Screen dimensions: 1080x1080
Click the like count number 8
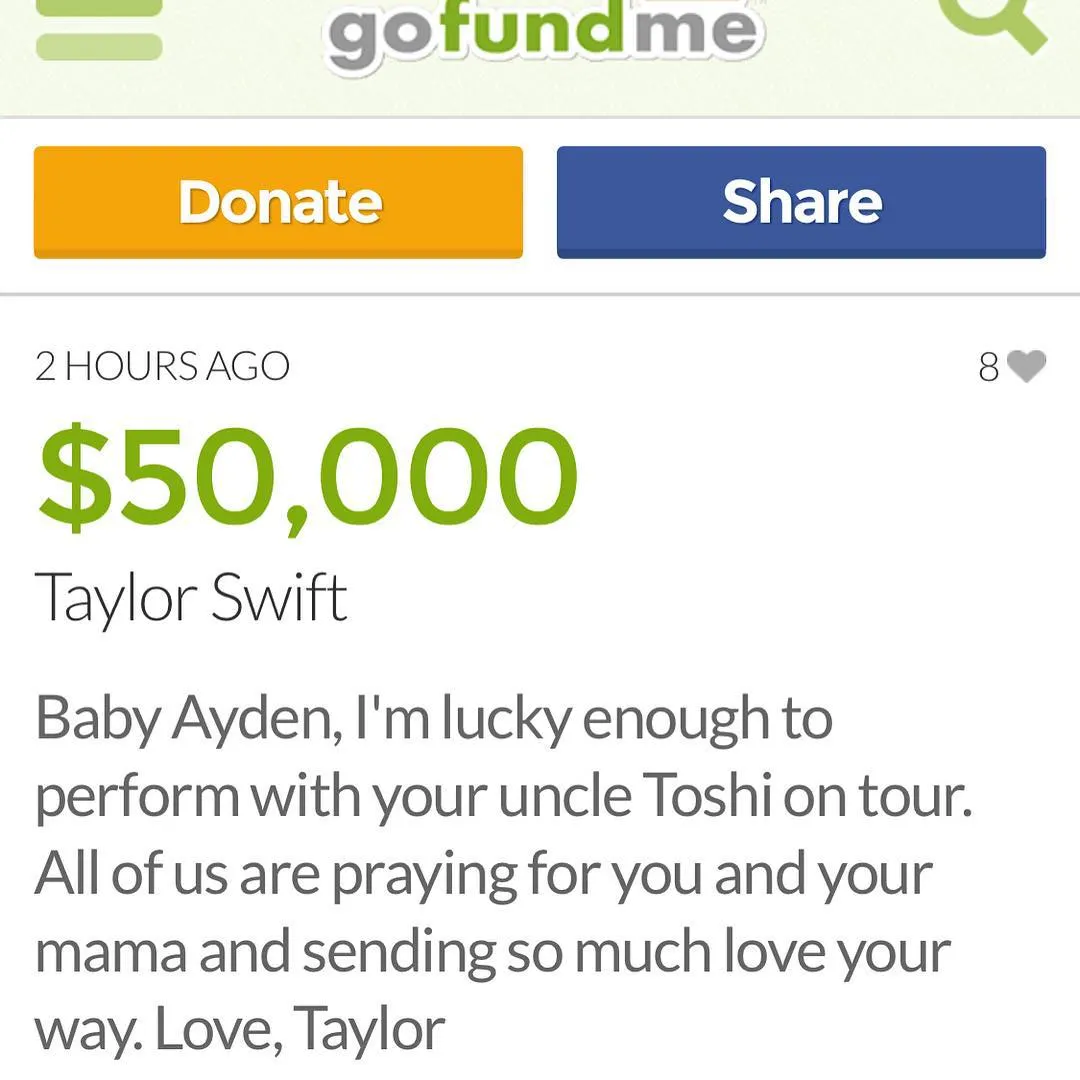pyautogui.click(x=988, y=368)
